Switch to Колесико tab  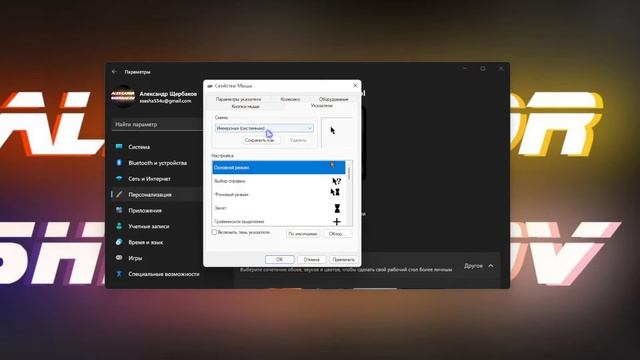(290, 99)
